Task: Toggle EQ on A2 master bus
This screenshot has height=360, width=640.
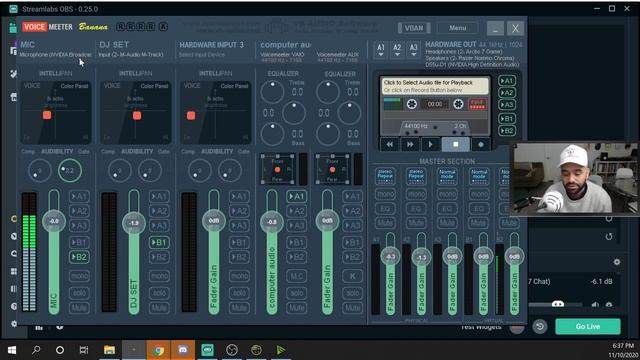Action: coord(416,209)
